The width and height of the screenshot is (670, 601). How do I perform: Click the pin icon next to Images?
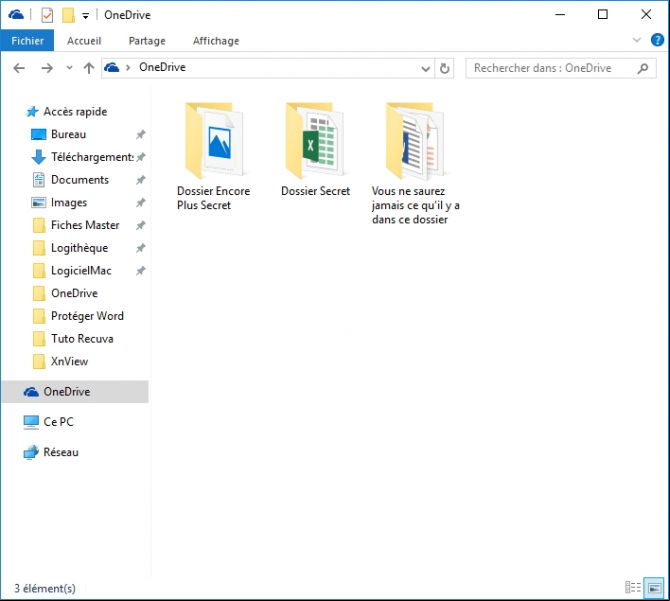[x=141, y=202]
